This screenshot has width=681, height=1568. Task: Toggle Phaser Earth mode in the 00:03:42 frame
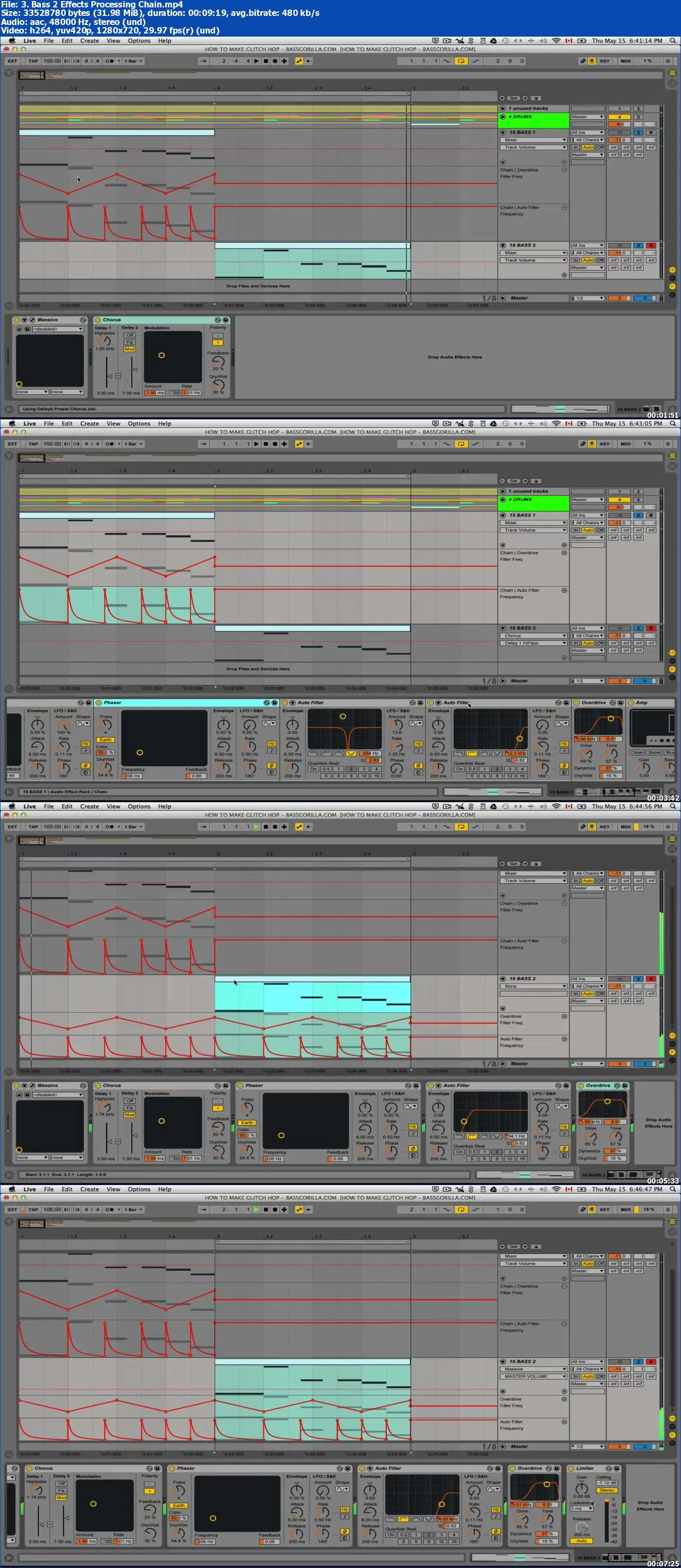[105, 740]
